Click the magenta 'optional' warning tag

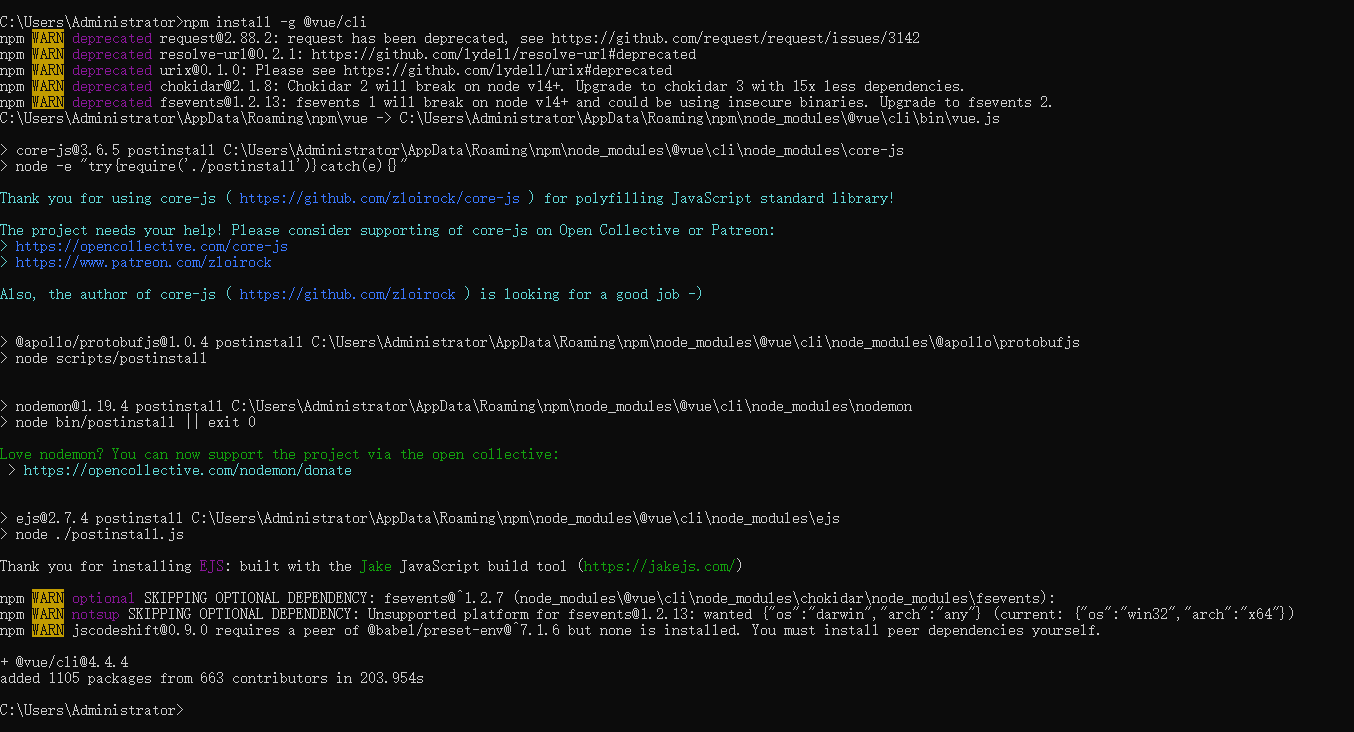pyautogui.click(x=104, y=598)
